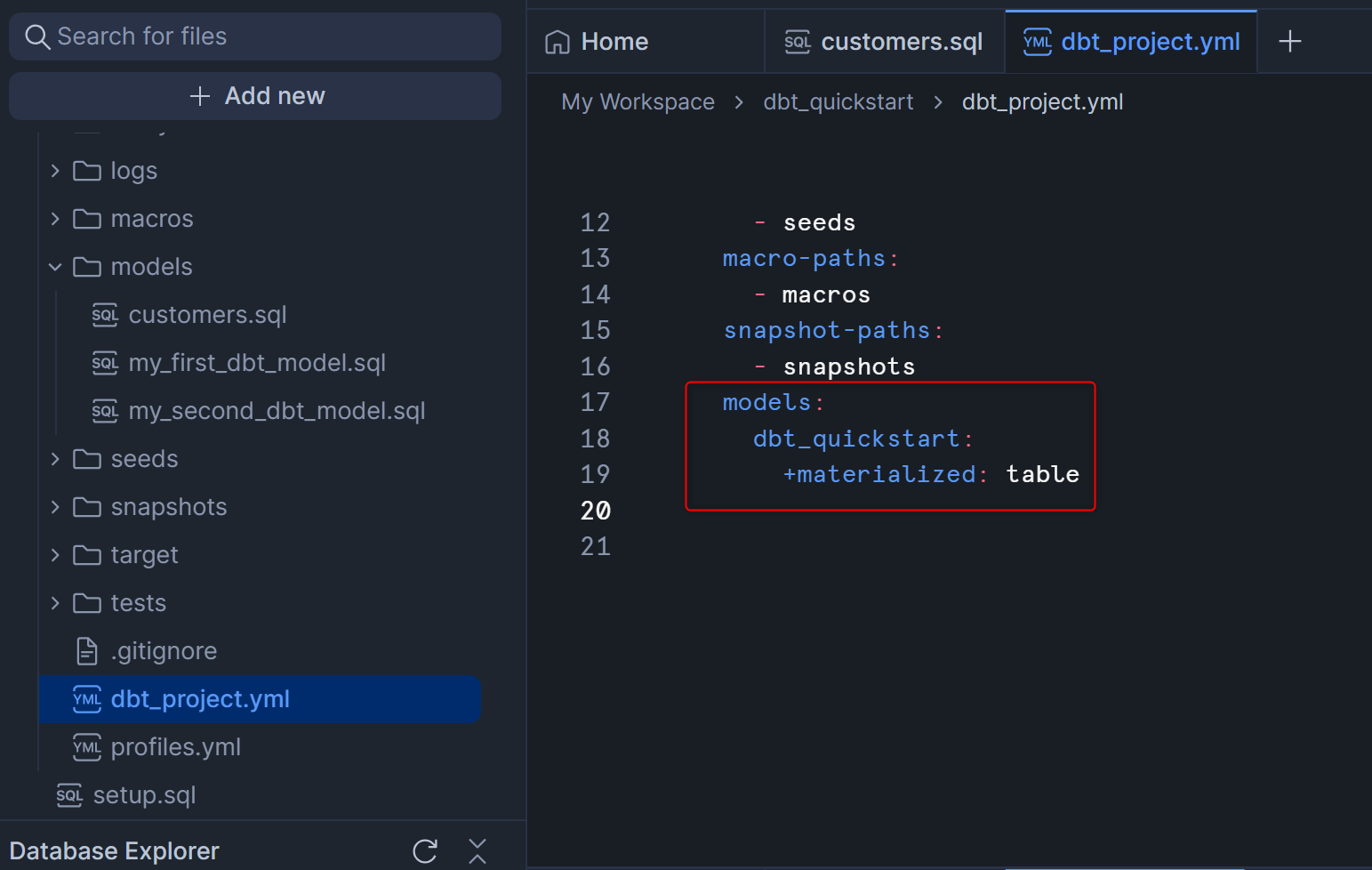Click the Add new button
Image resolution: width=1372 pixels, height=870 pixels.
pos(255,96)
